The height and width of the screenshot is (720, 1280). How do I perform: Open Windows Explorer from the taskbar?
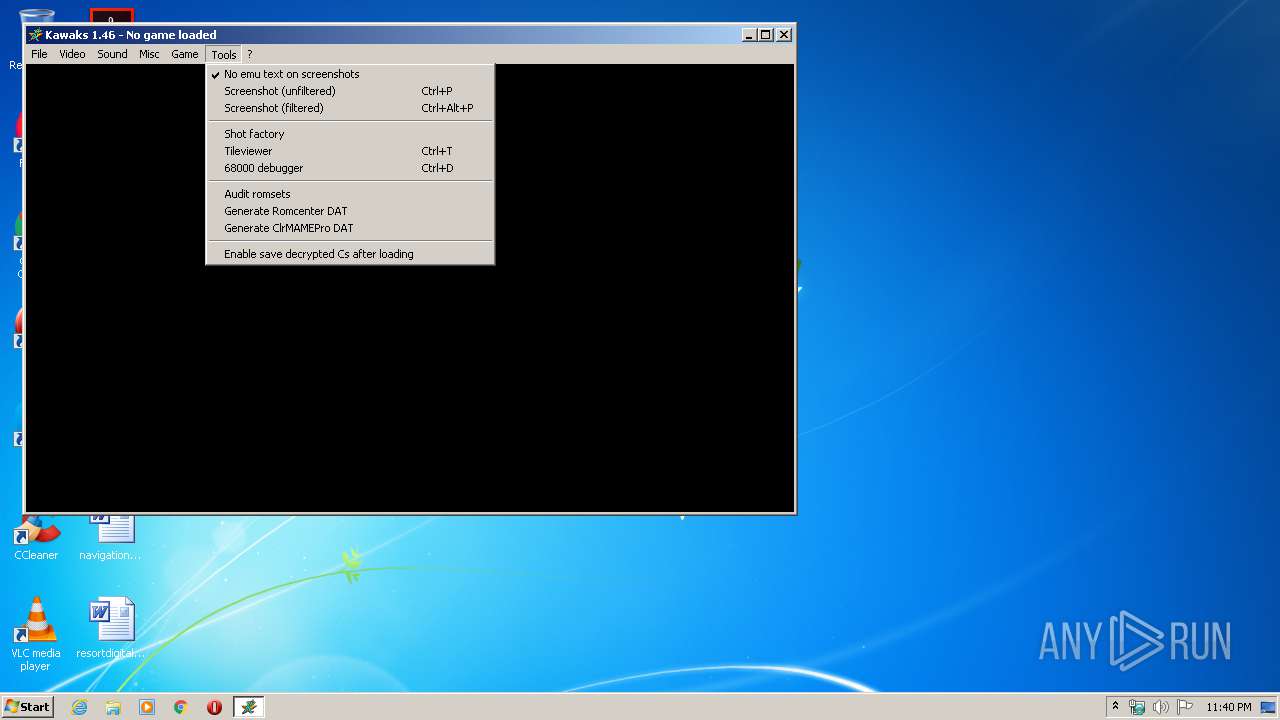pos(113,707)
